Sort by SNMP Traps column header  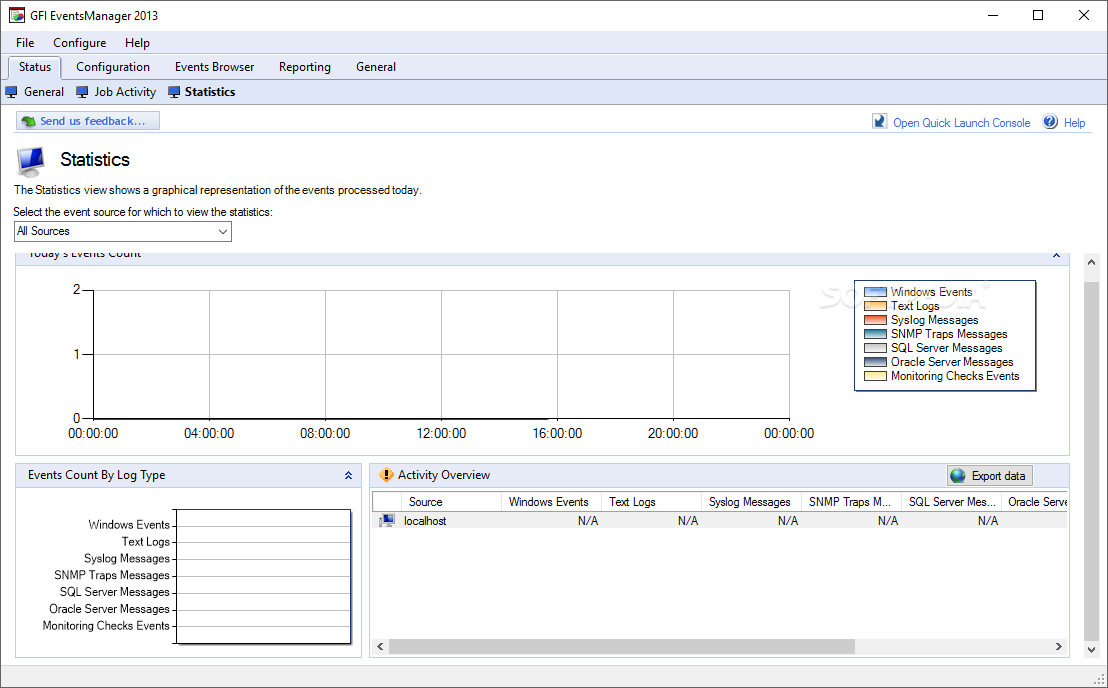(x=851, y=502)
